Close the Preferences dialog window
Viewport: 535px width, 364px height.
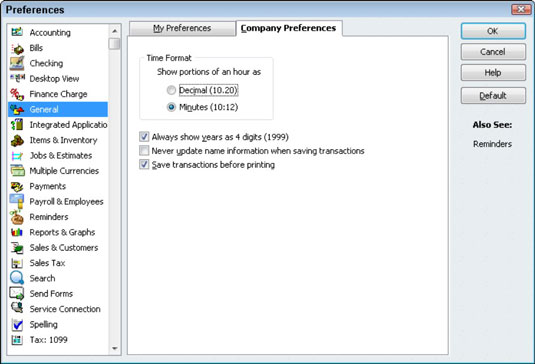[521, 9]
